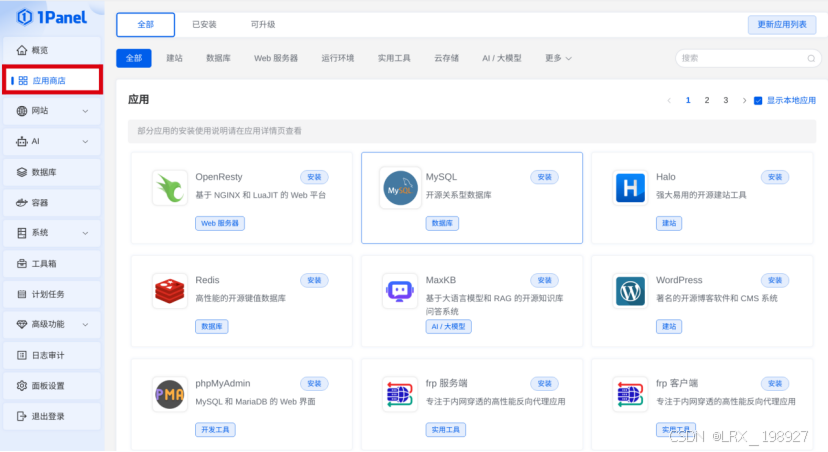Select the 运行环境 category filter
Viewport: 828px width, 452px height.
(337, 58)
